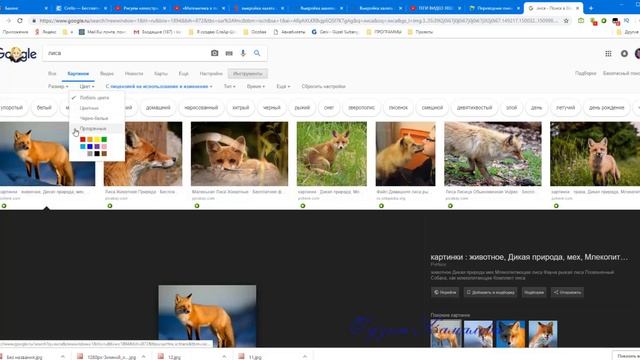Image resolution: width=640 pixels, height=360 pixels.
Task: Click the browser address bar URL
Action: coord(300,20)
